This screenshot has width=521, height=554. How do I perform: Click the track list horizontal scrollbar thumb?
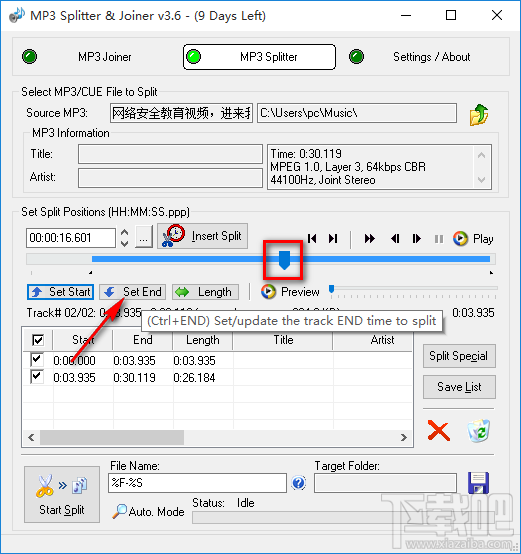pos(112,437)
